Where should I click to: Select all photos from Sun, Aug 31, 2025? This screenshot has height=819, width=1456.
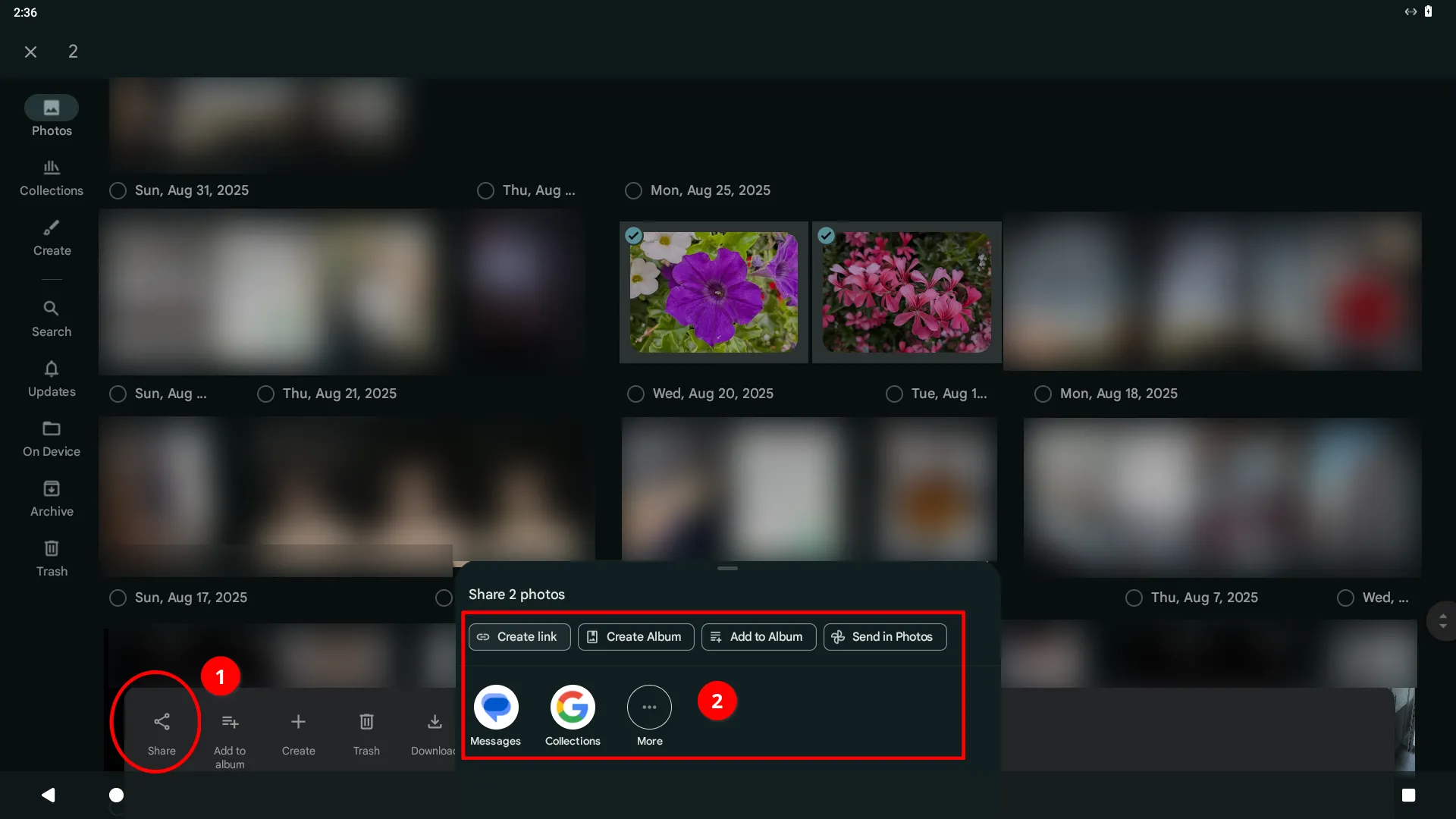point(118,190)
